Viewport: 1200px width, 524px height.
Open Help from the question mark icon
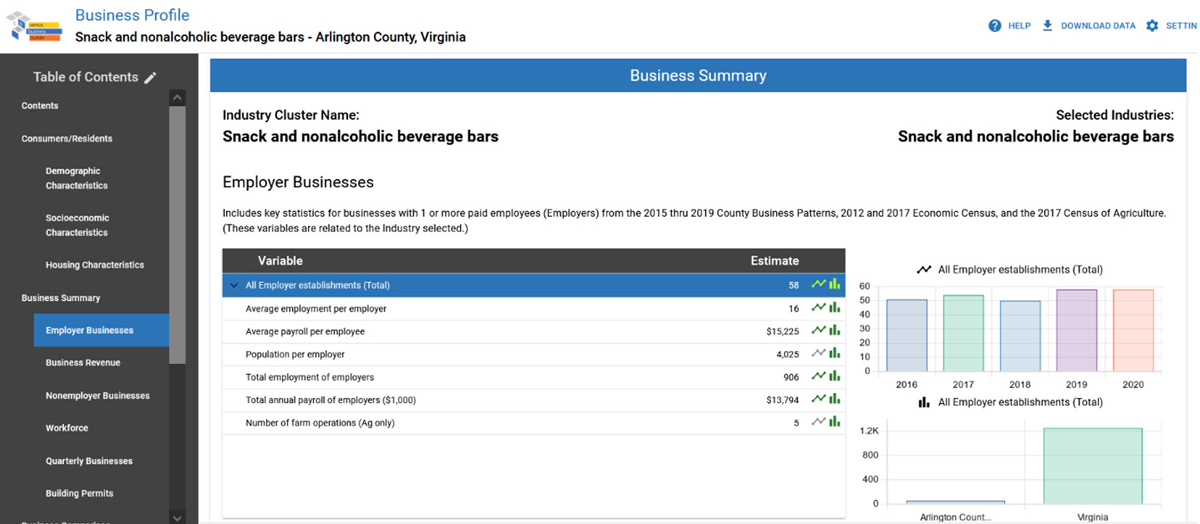click(x=995, y=26)
